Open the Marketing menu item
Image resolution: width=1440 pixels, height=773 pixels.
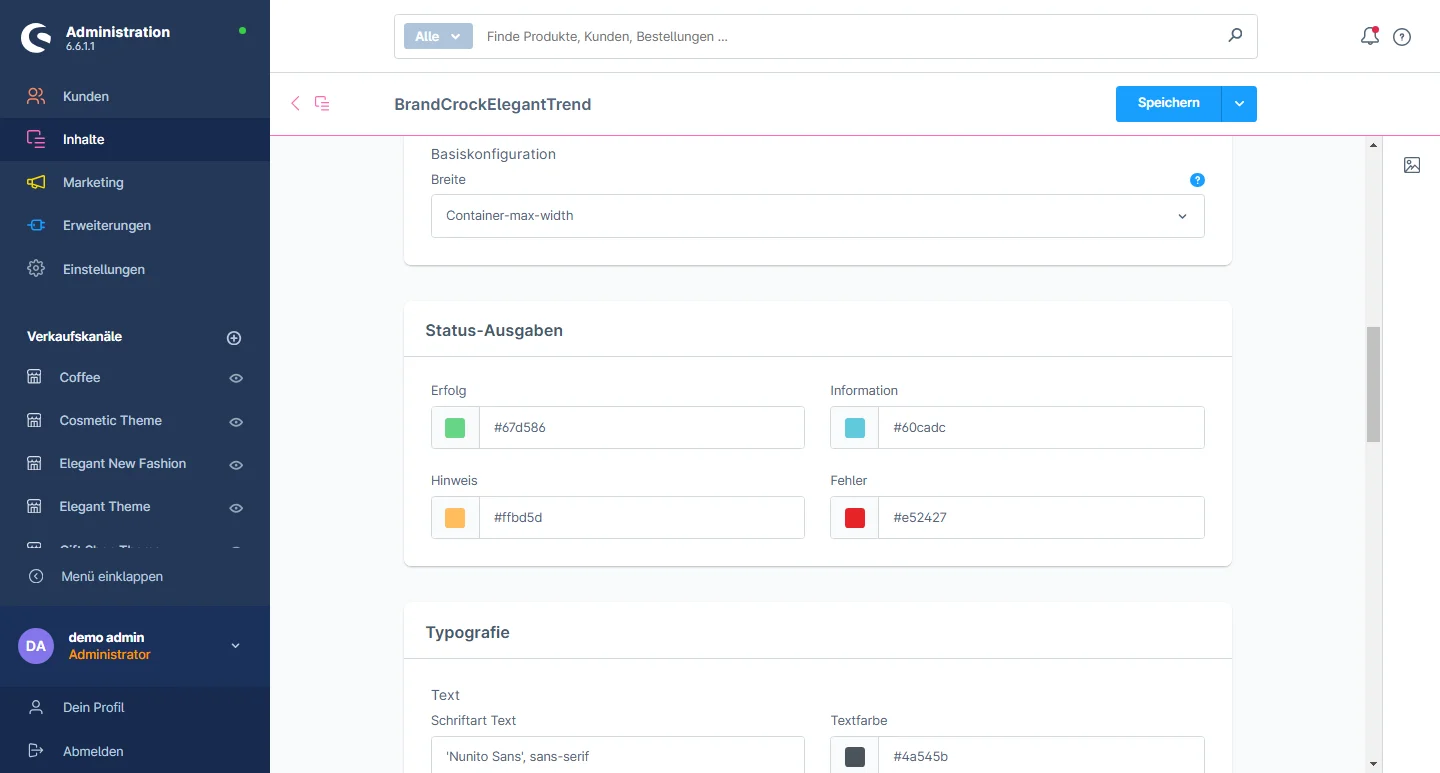click(93, 182)
